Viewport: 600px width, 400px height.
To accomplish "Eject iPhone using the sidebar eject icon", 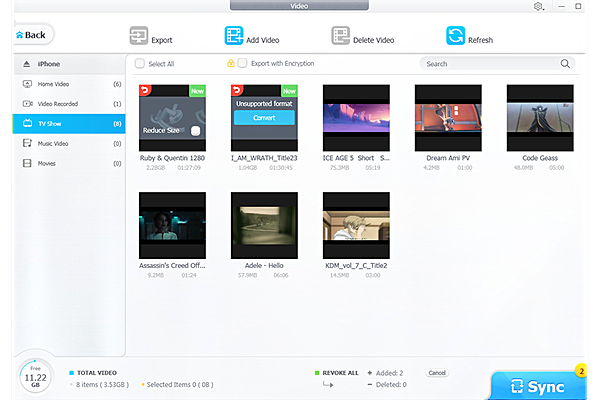I will tap(26, 64).
